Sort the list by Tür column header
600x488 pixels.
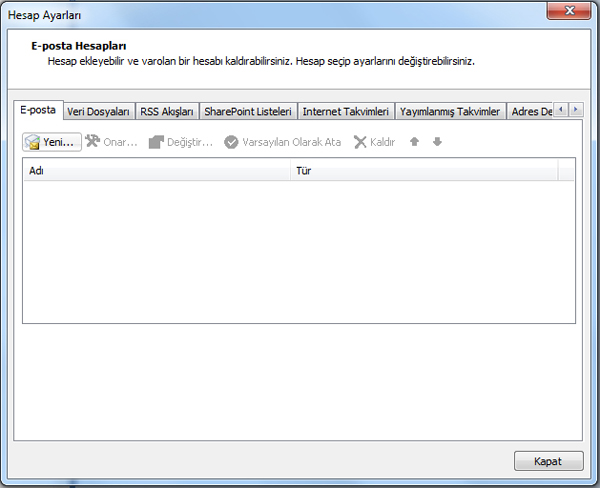(x=424, y=171)
